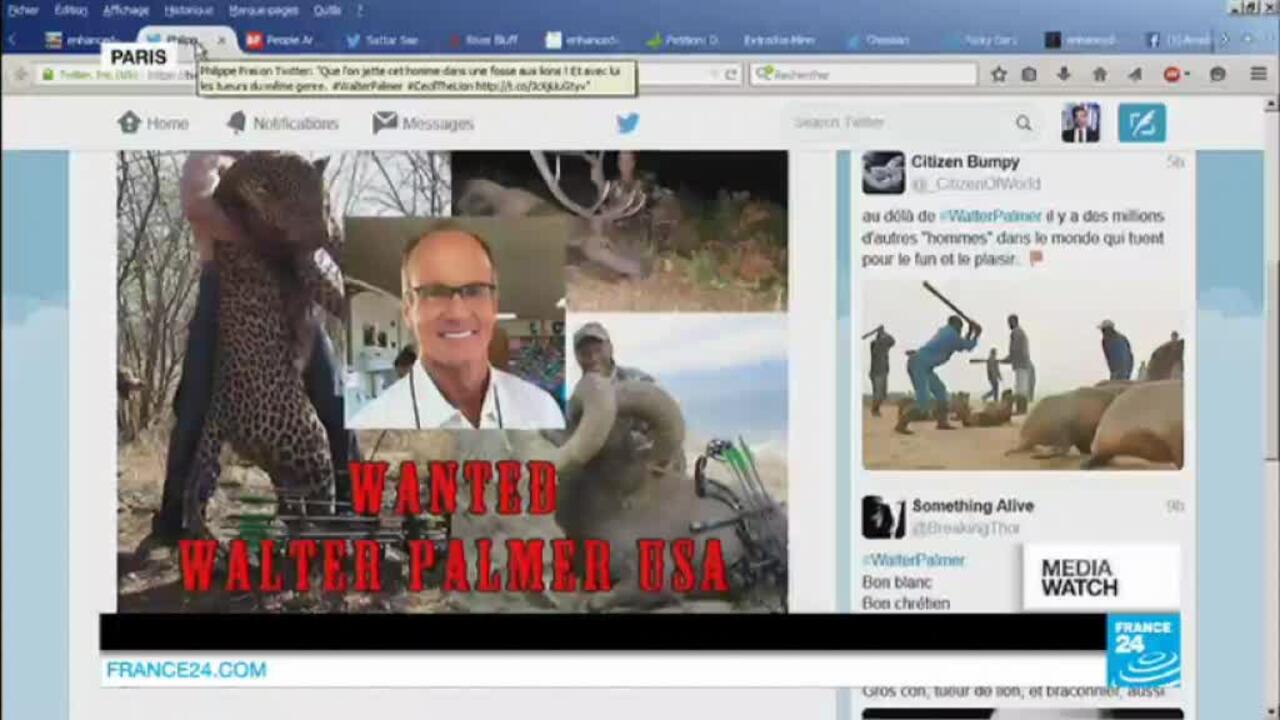Click the Twitter bird logo
1280x720 pixels.
click(627, 122)
